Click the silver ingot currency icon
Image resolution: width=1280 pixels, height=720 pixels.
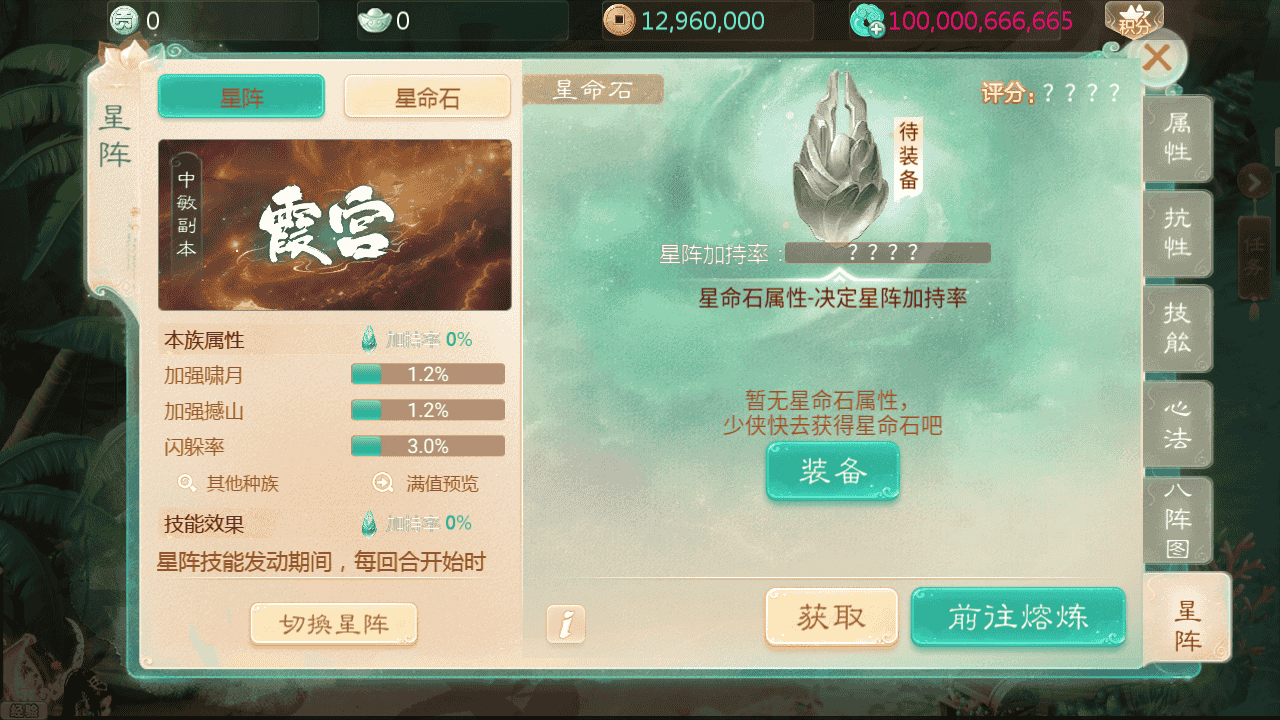point(373,20)
